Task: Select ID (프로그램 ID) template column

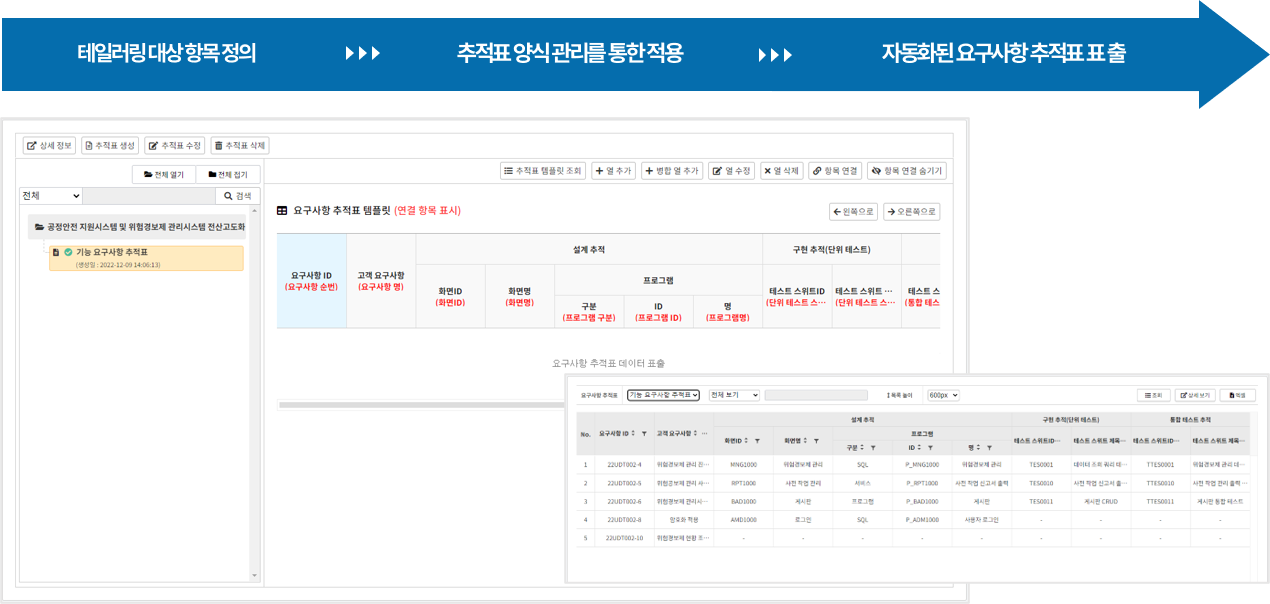Action: coord(658,311)
